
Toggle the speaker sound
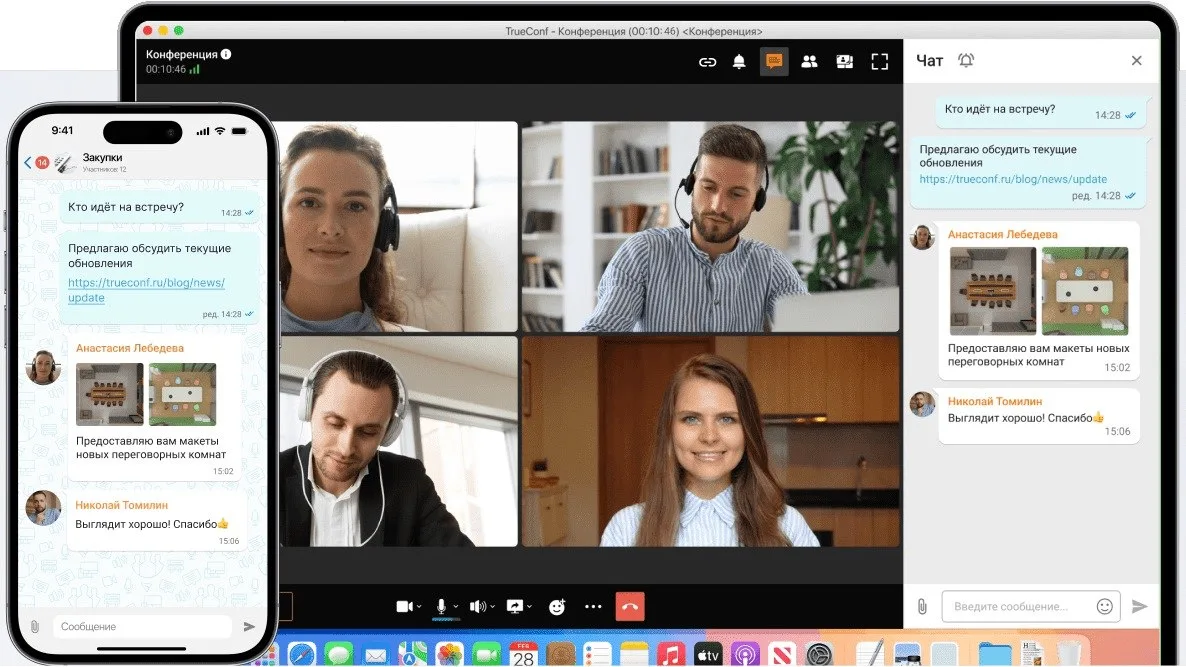(x=477, y=607)
